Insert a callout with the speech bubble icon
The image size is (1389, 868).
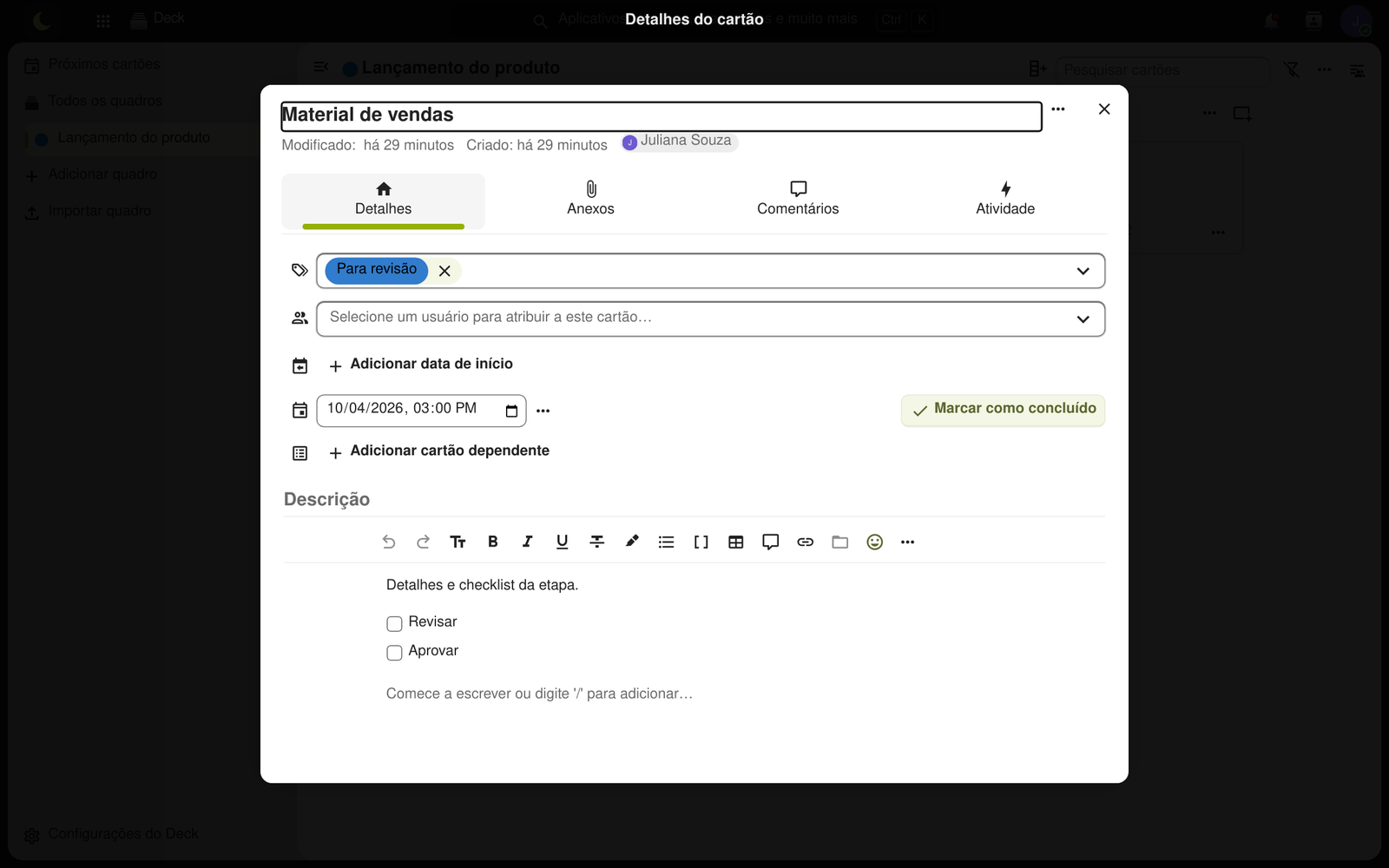[x=771, y=542]
